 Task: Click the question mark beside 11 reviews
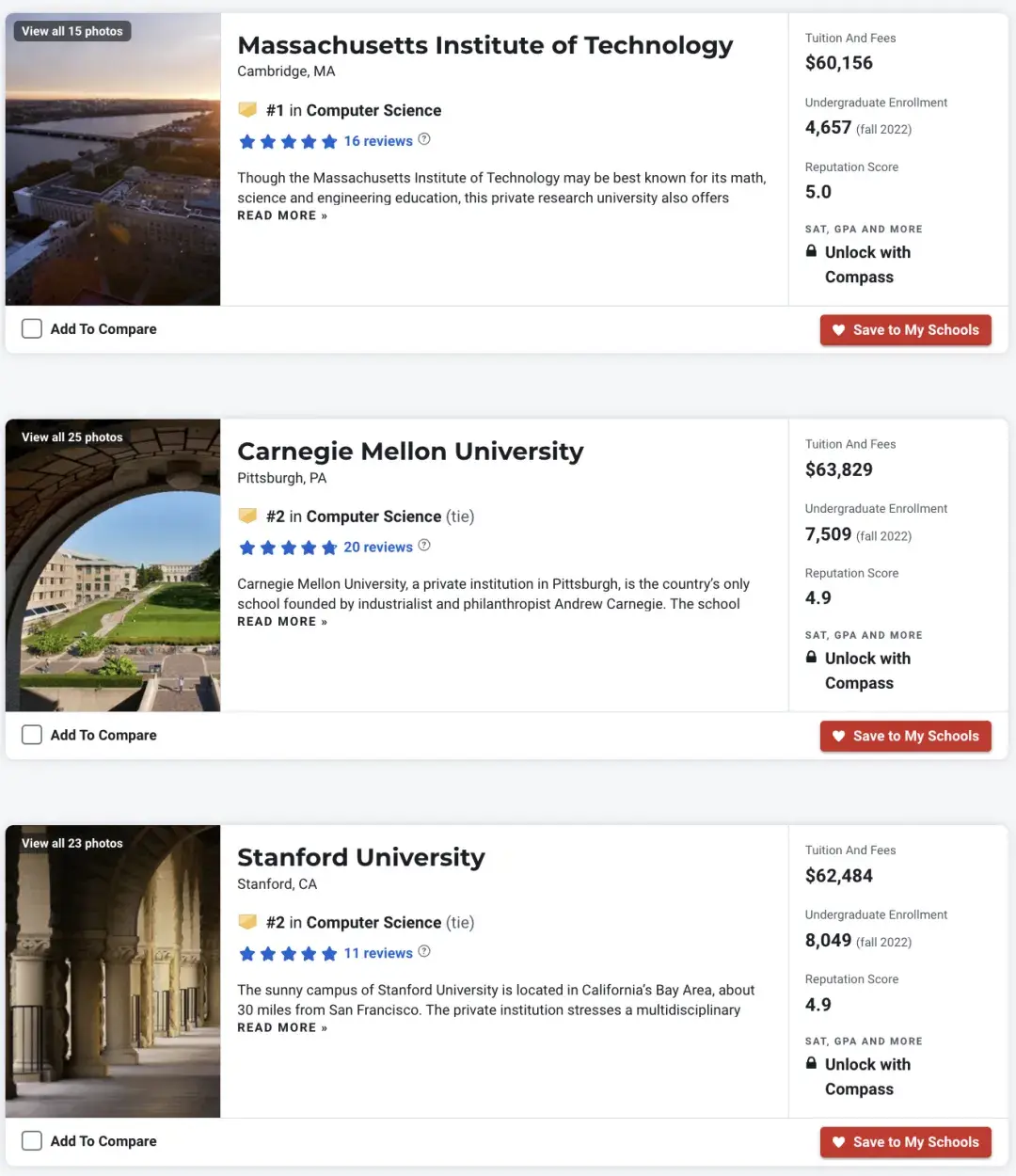click(423, 951)
